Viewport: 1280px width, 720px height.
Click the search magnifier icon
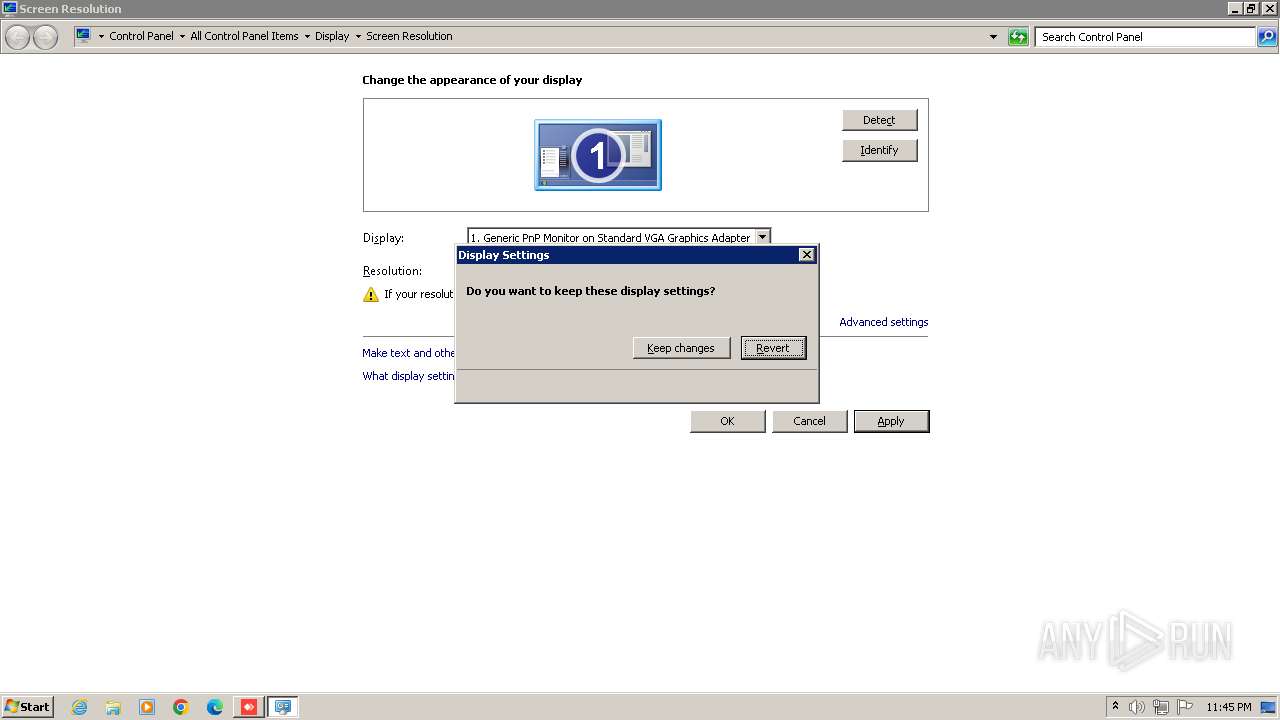1267,37
